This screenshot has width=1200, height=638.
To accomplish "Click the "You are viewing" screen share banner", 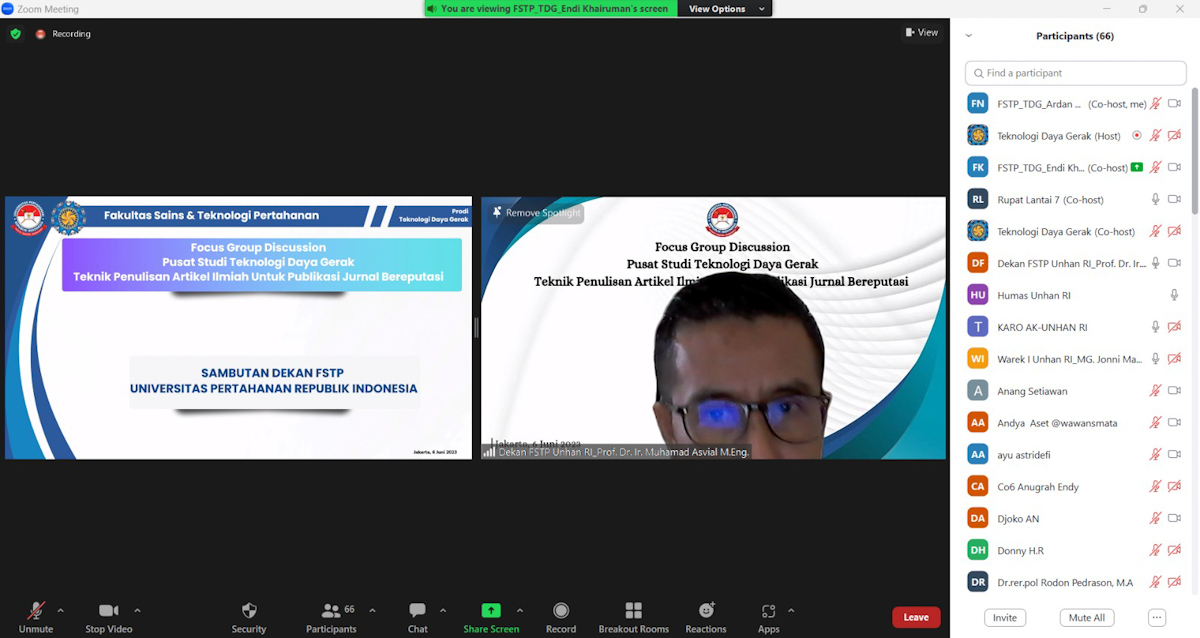I will [551, 9].
